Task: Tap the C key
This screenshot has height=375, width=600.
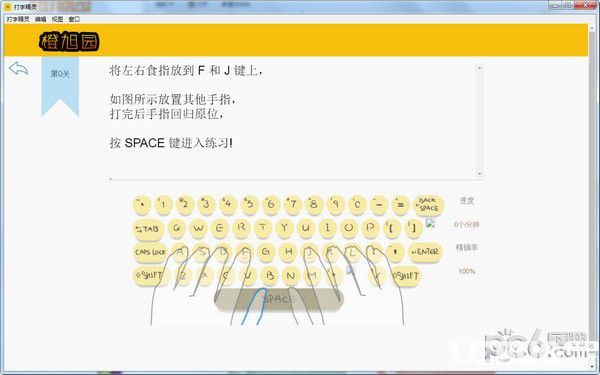Action: [226, 276]
